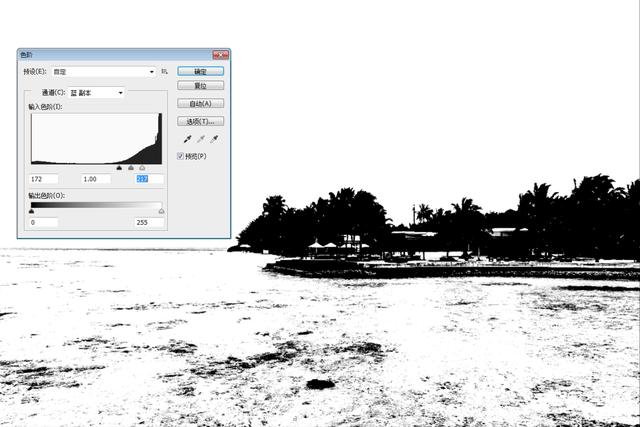Image resolution: width=640 pixels, height=427 pixels.
Task: Open the preset options menu icon
Action: point(165,72)
